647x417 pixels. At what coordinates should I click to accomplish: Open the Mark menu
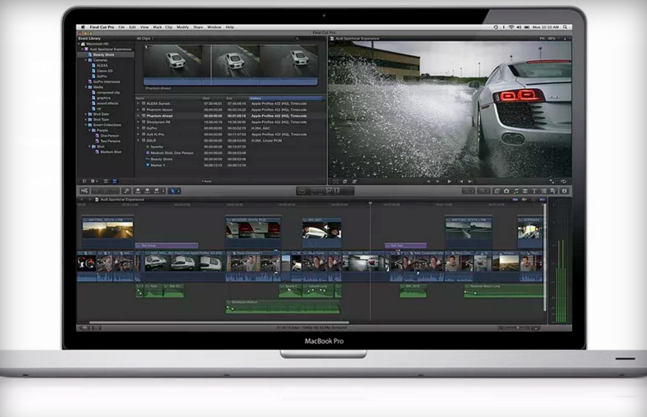[157, 27]
